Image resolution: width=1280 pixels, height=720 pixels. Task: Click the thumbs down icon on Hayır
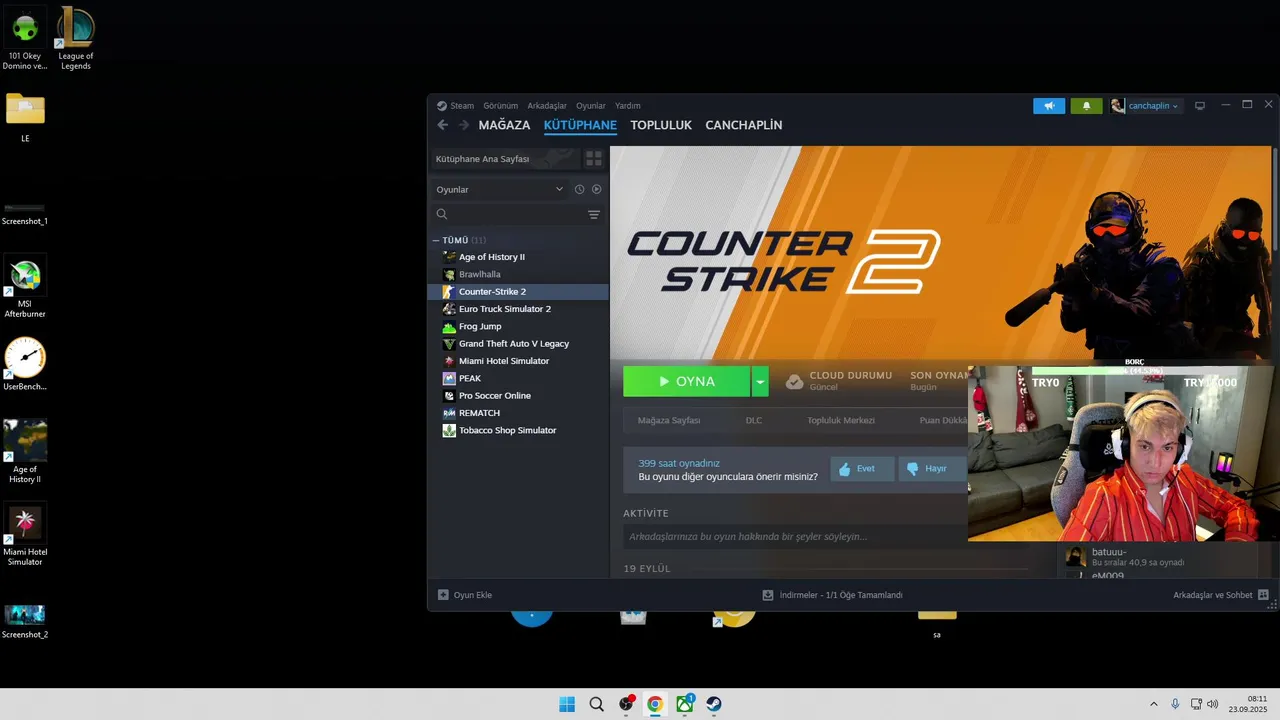[x=913, y=469]
